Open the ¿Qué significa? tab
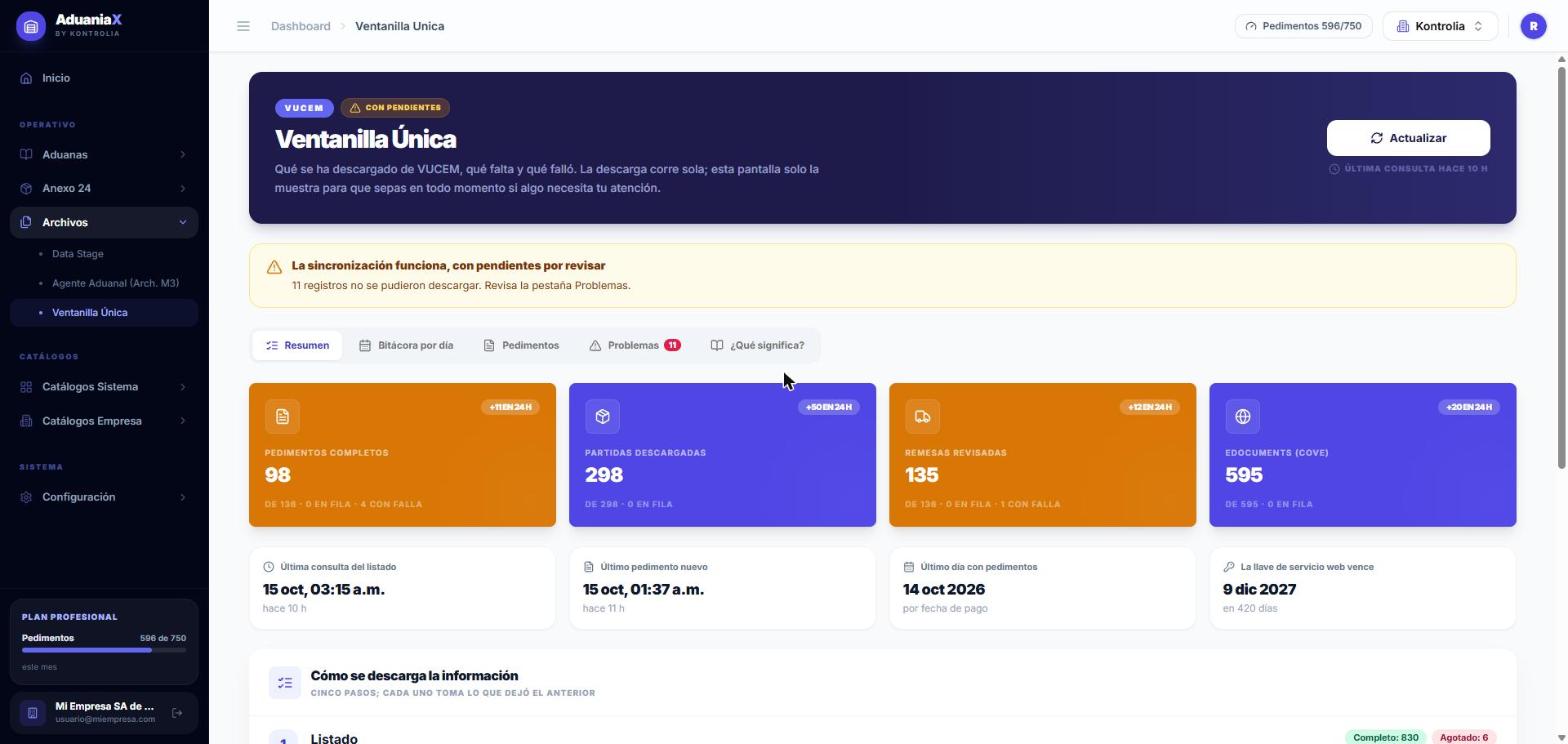The height and width of the screenshot is (744, 1568). click(757, 345)
